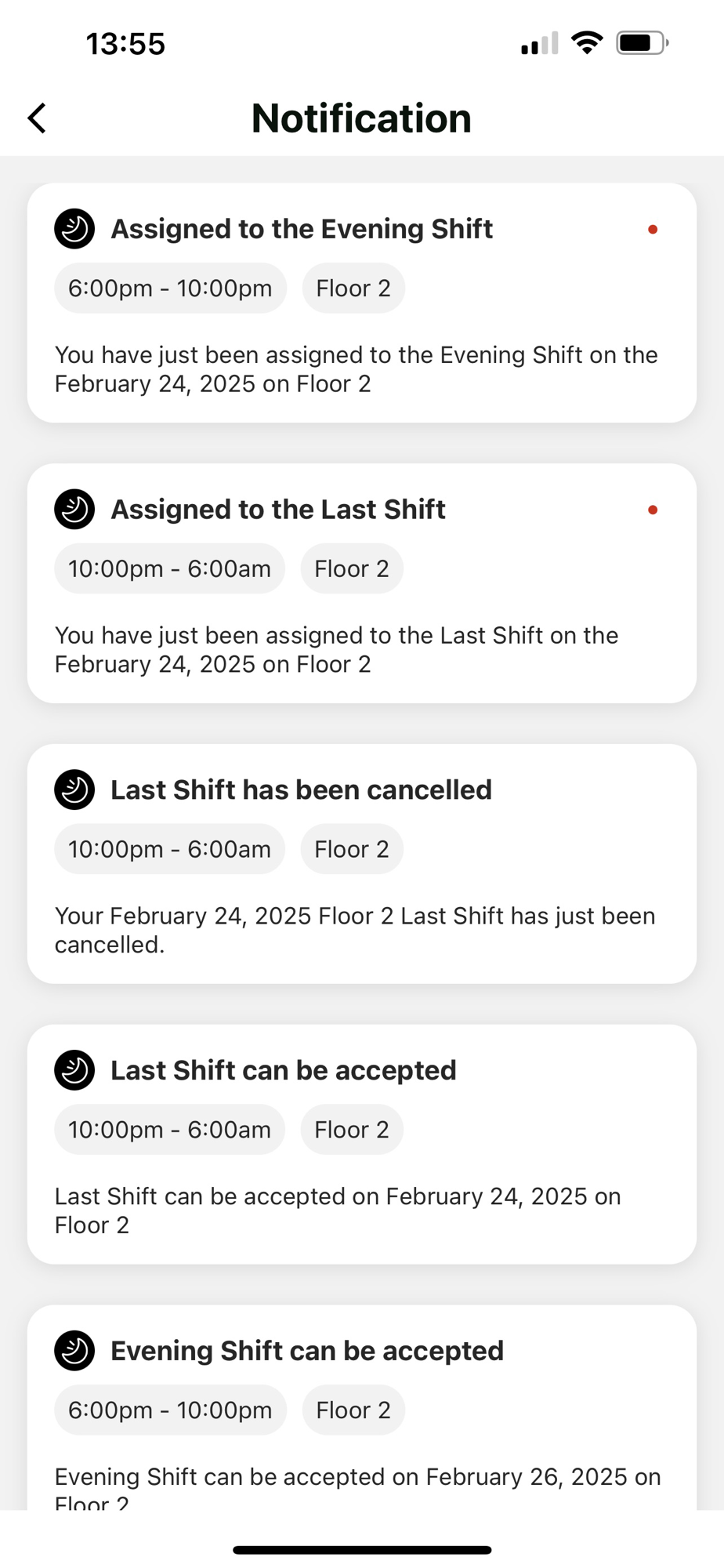The height and width of the screenshot is (1568, 724).
Task: Open the Assigned to the Last Shift notification
Action: click(x=278, y=510)
